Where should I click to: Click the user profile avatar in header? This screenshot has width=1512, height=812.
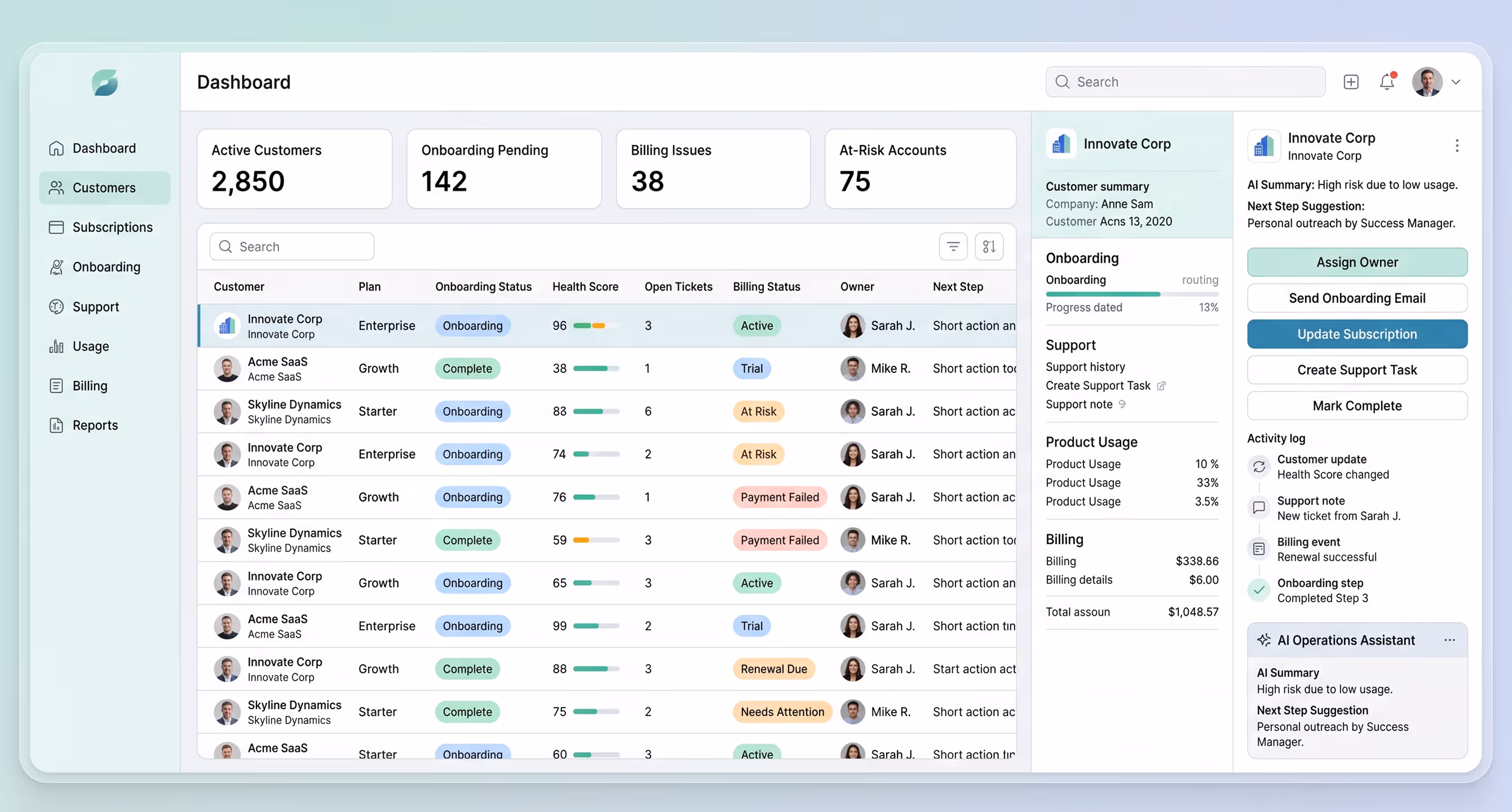(x=1427, y=82)
